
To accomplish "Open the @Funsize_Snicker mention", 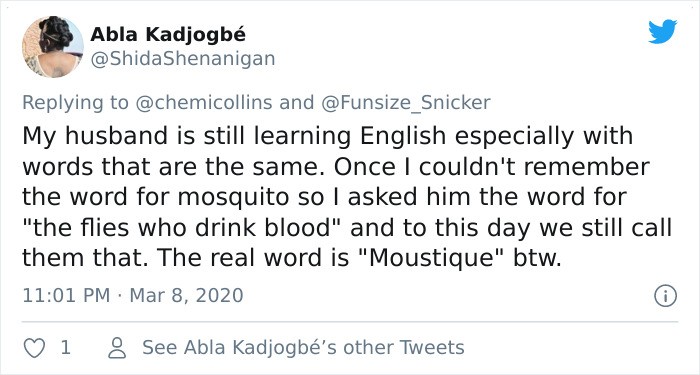I will click(405, 103).
